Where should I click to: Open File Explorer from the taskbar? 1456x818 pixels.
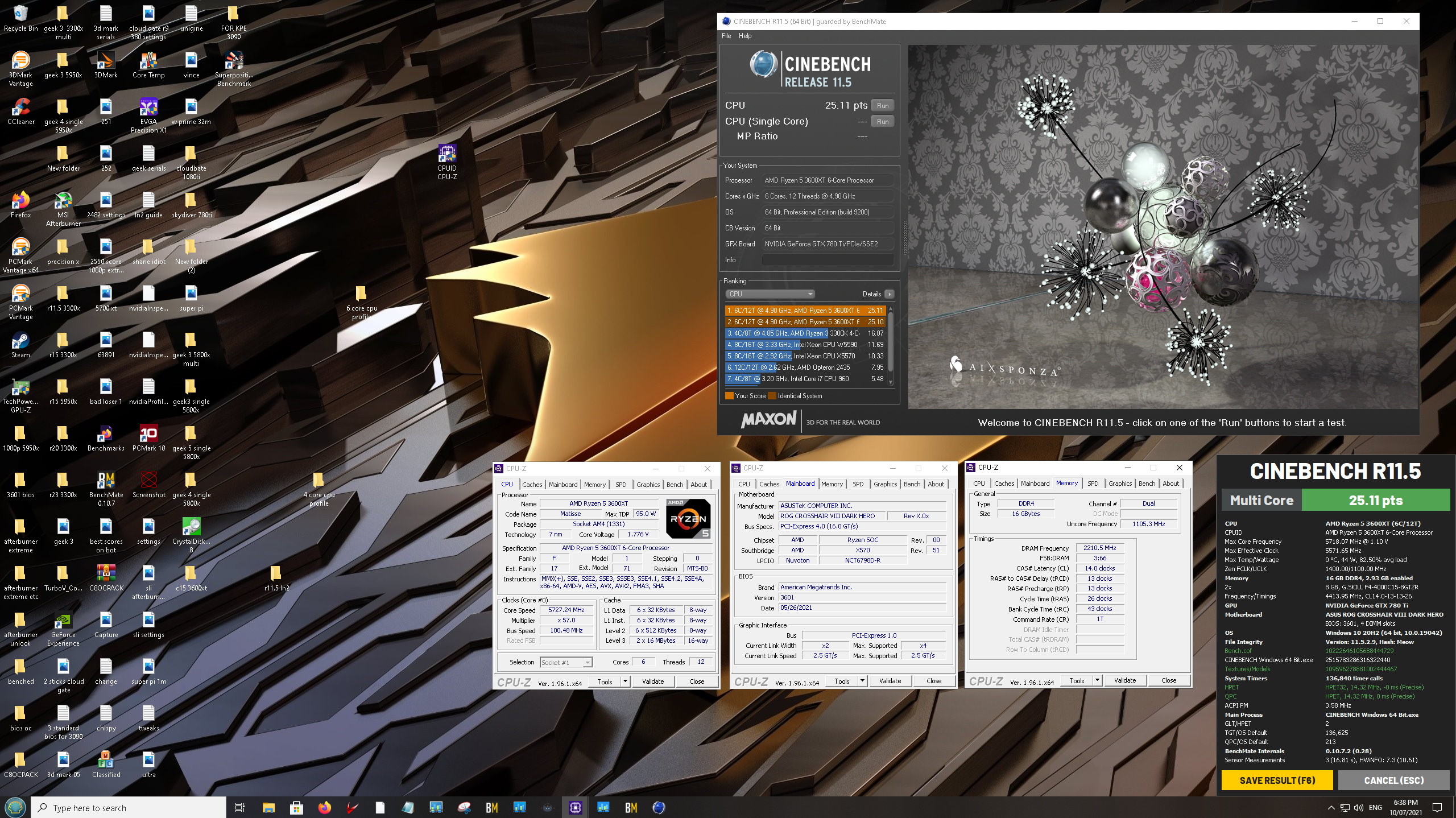(x=268, y=807)
